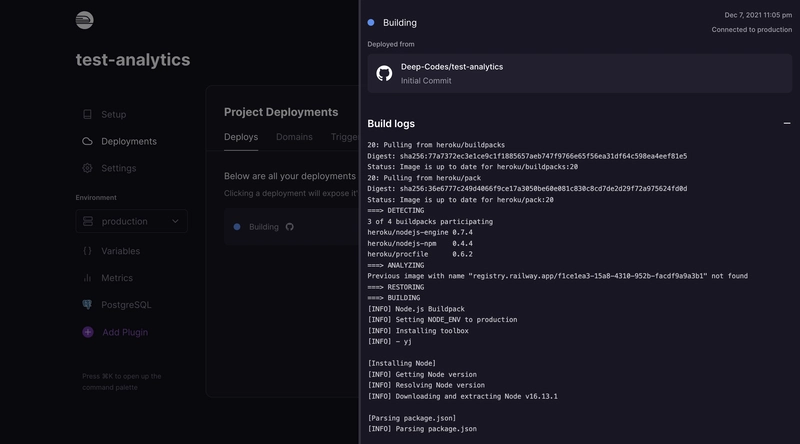Click the Variables curly-braces icon

[x=88, y=251]
